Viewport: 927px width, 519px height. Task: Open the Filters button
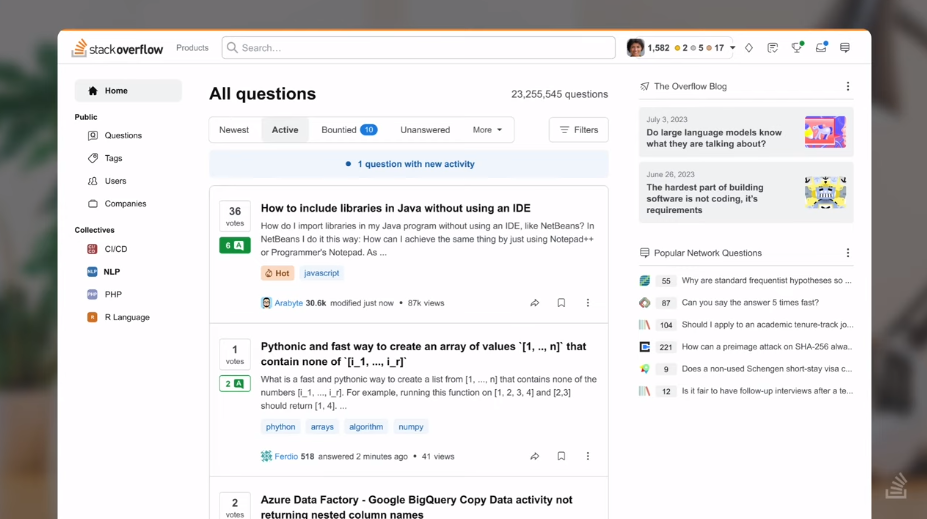[x=579, y=129]
